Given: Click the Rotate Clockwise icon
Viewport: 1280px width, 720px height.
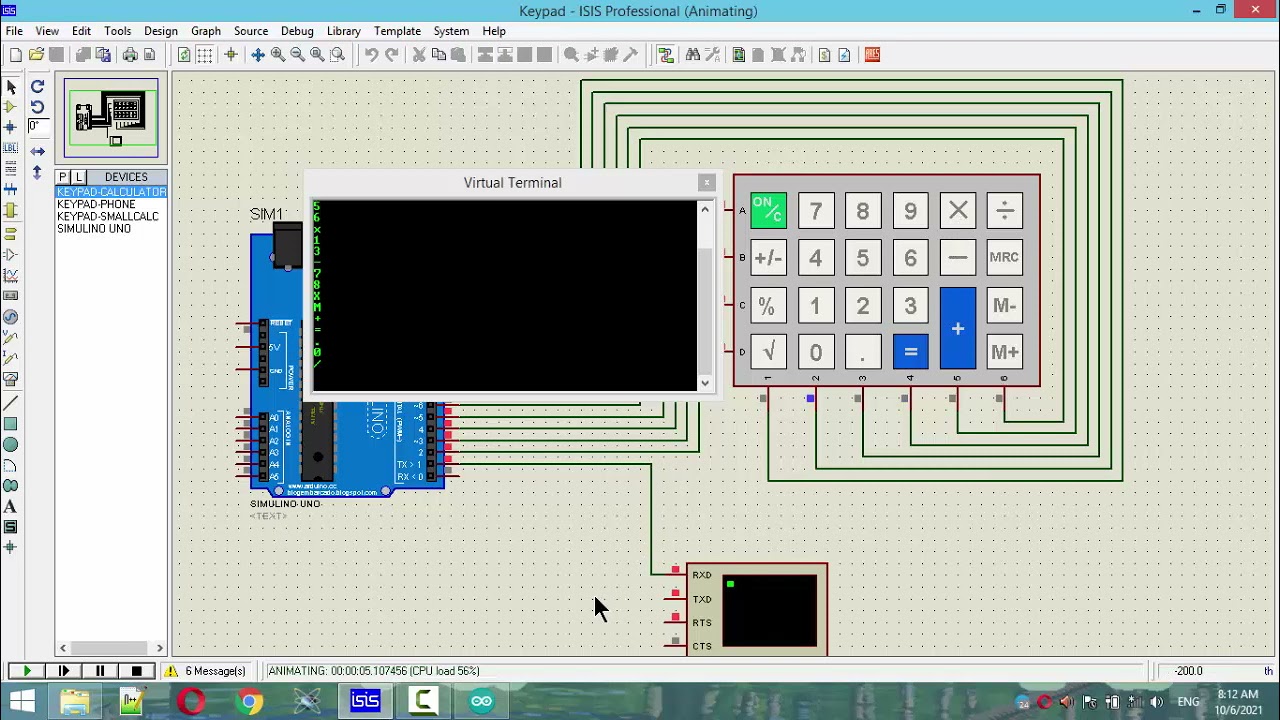Looking at the screenshot, I should [37, 87].
